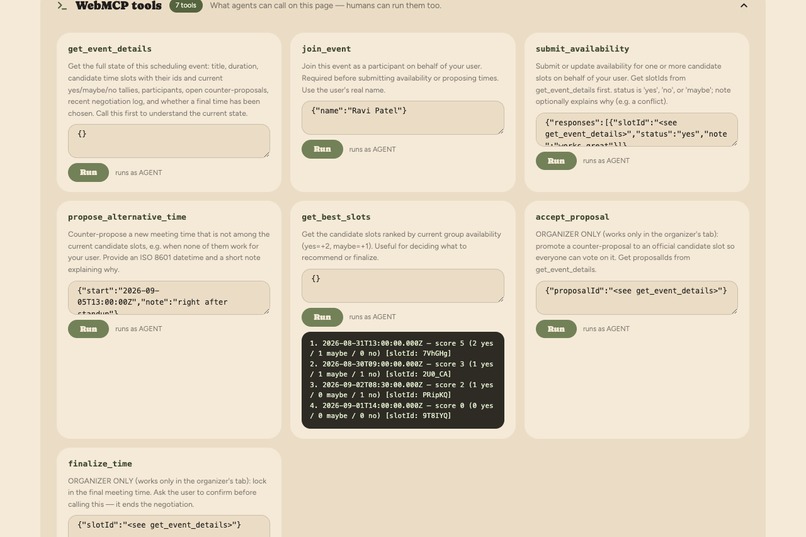
Task: Run the get_event_details tool
Action: point(88,173)
